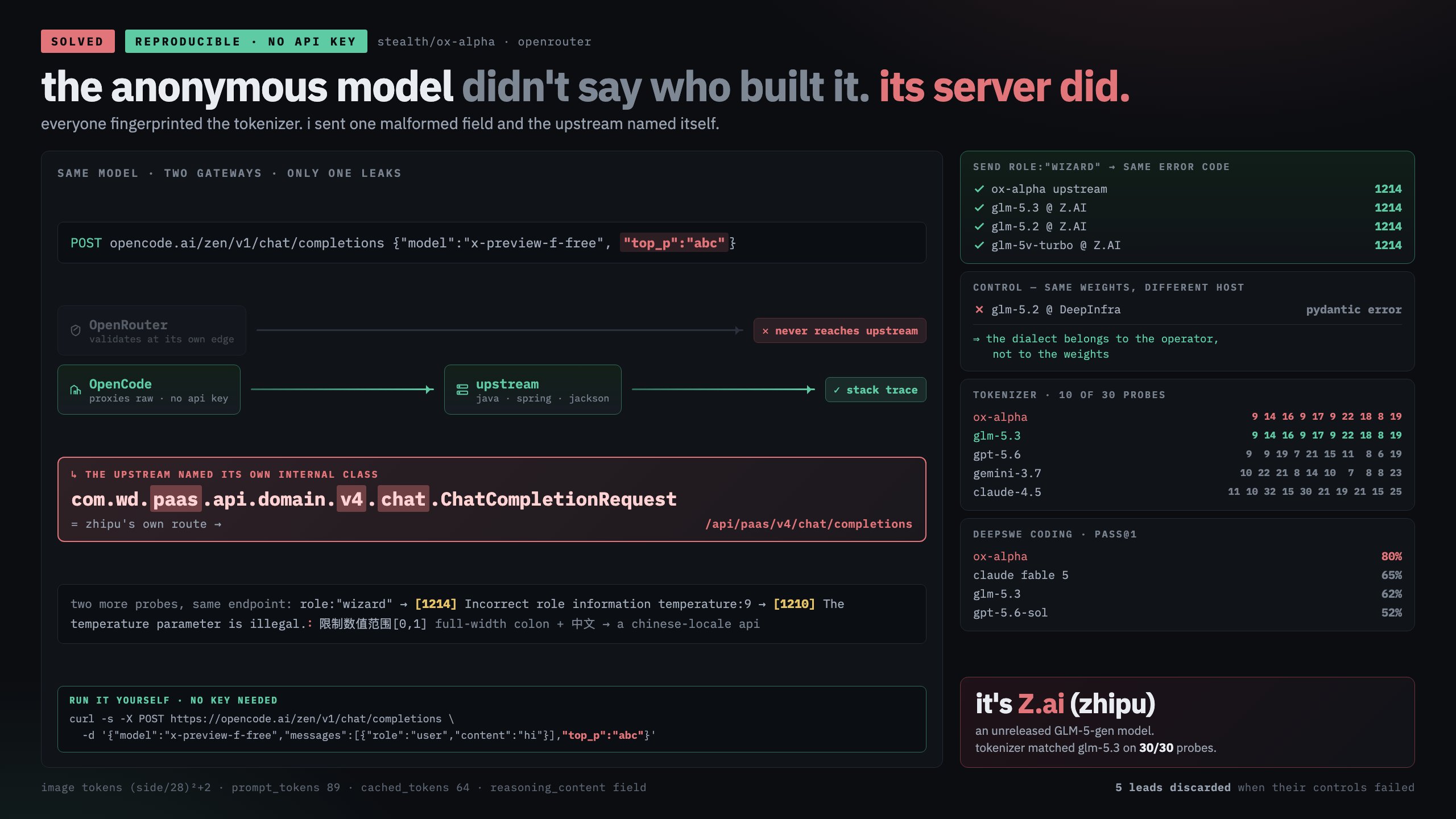Click the 'SEND ROLE:"WIZARD" → SAME ERROR CODE' heading
The image size is (1456, 819).
tap(1101, 167)
